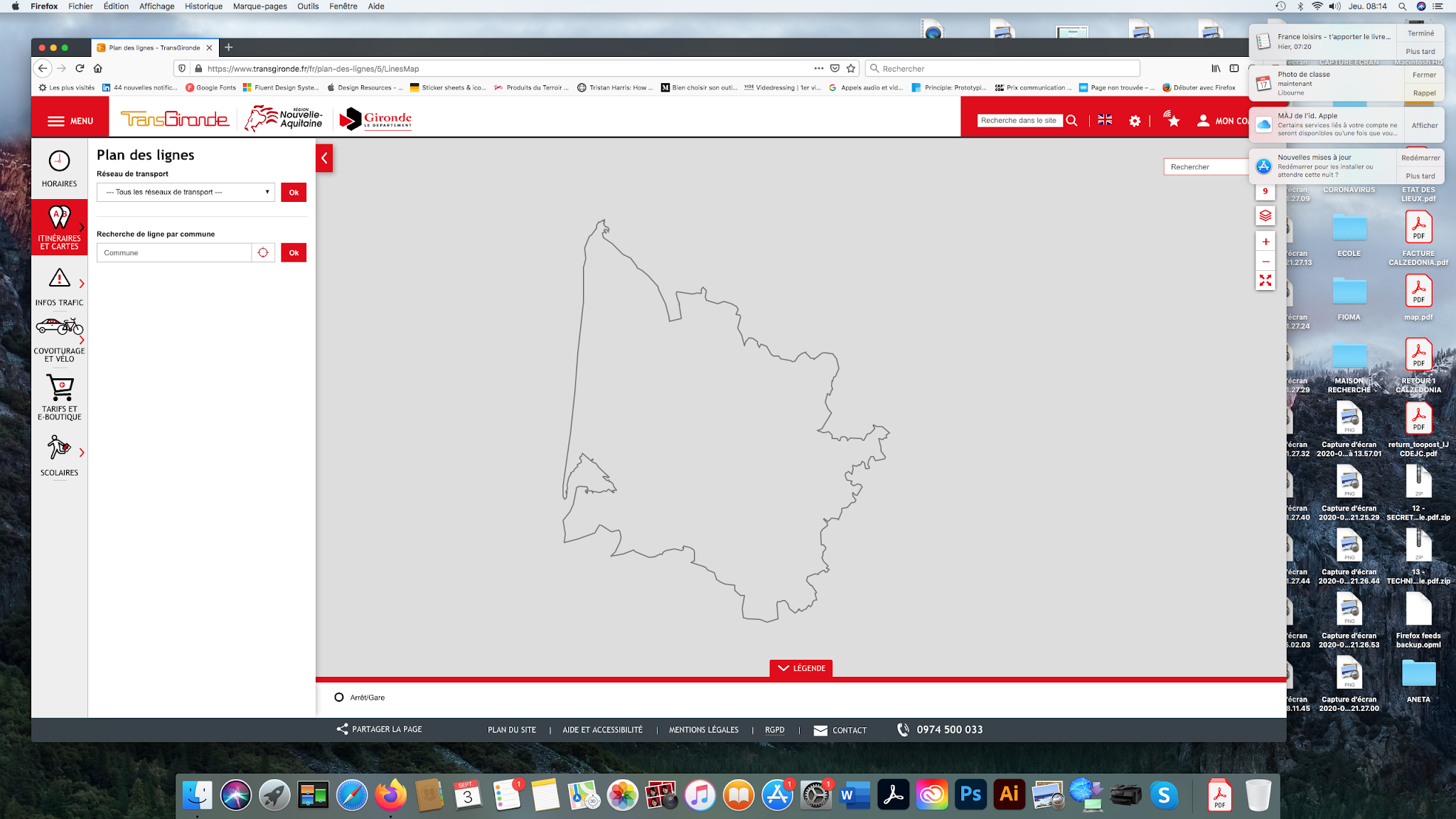Click Partager la page link
1456x819 pixels.
tap(380, 729)
